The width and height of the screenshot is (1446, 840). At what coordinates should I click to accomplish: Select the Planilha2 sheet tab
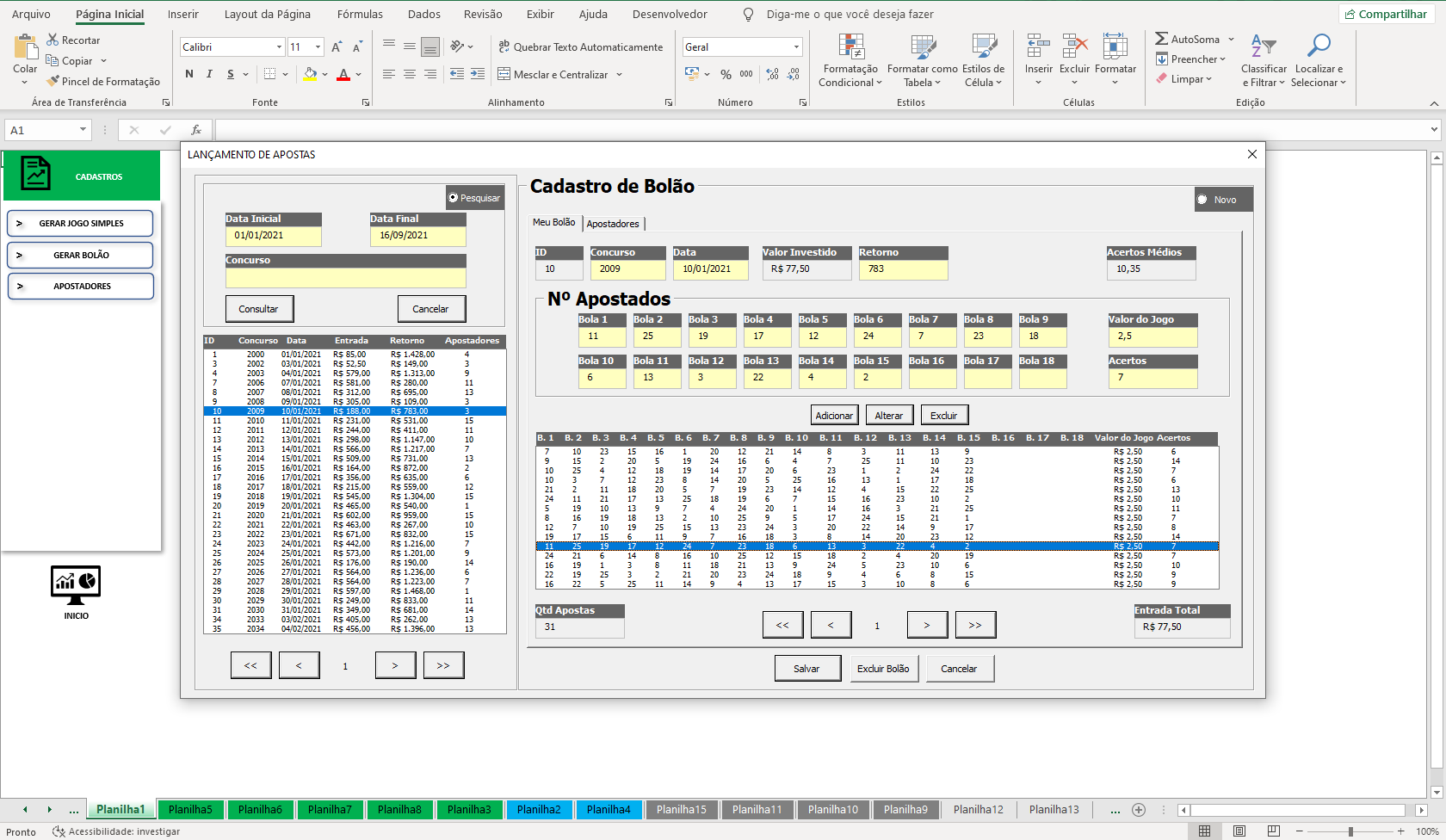(x=539, y=810)
